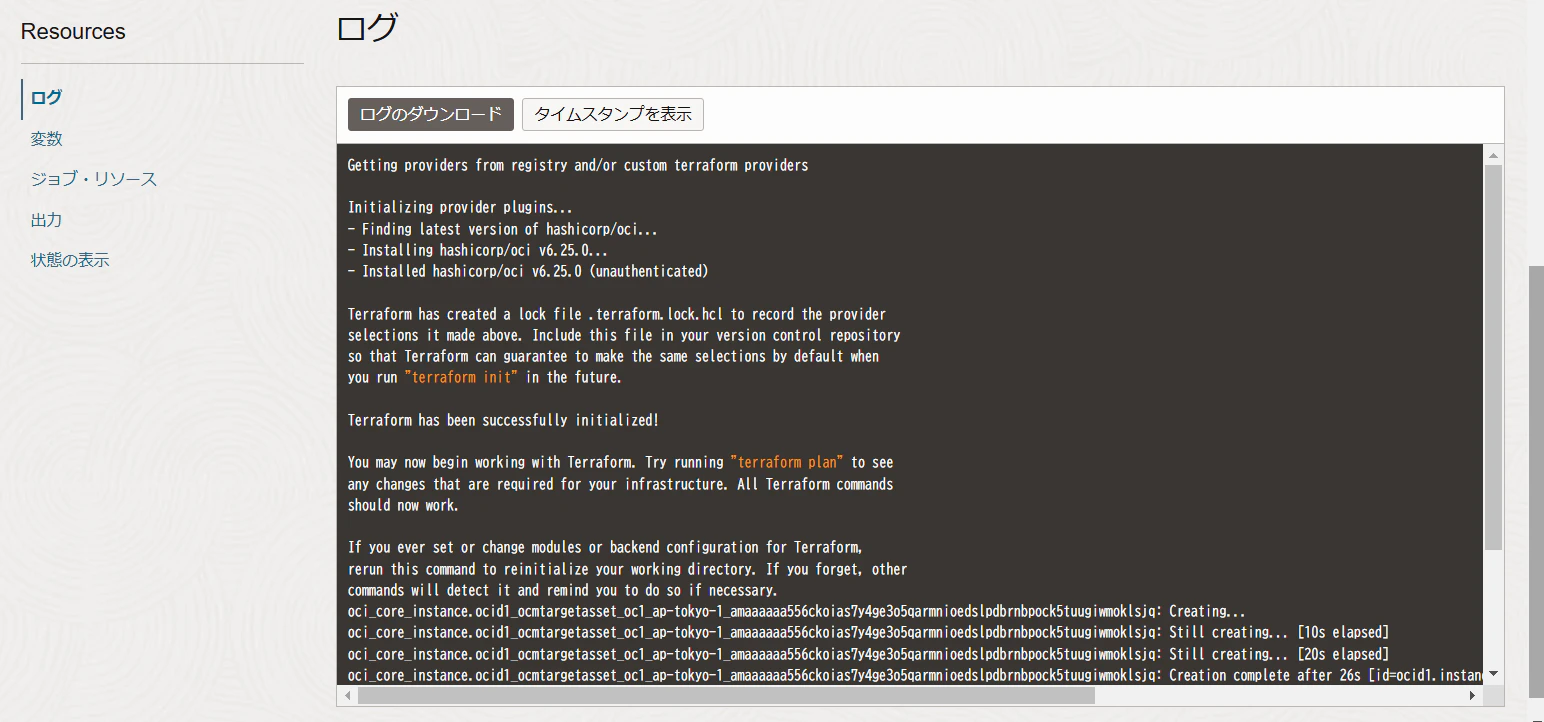Click the log scroll-down arrow
Image resolution: width=1544 pixels, height=722 pixels.
pos(1494,674)
